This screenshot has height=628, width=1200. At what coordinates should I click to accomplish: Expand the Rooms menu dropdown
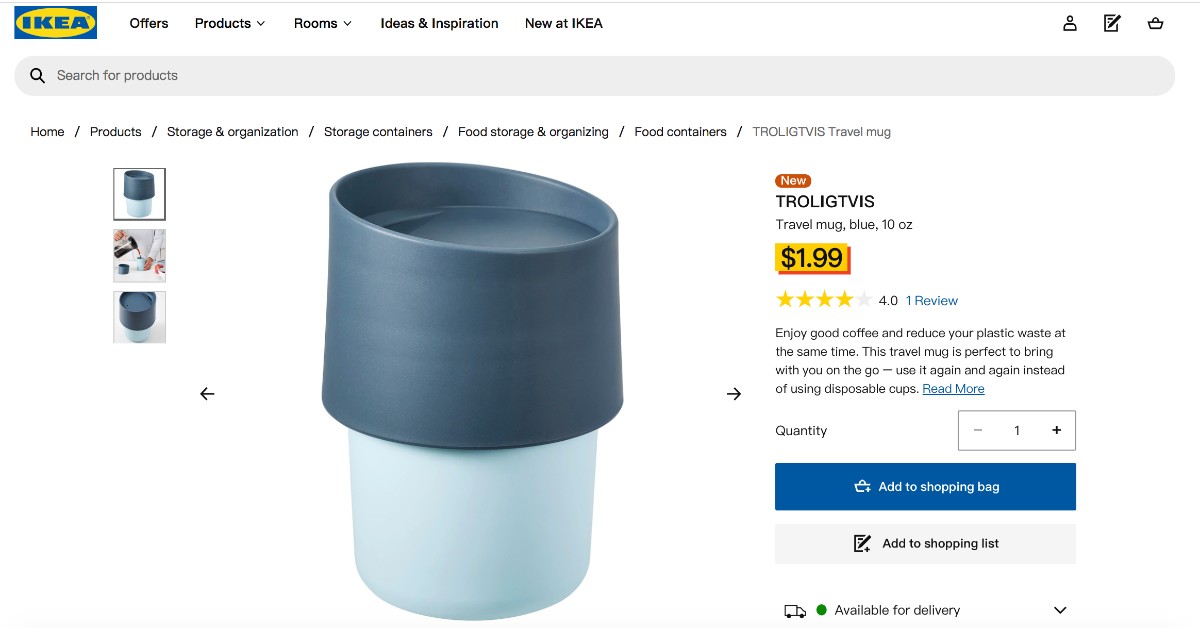coord(323,23)
